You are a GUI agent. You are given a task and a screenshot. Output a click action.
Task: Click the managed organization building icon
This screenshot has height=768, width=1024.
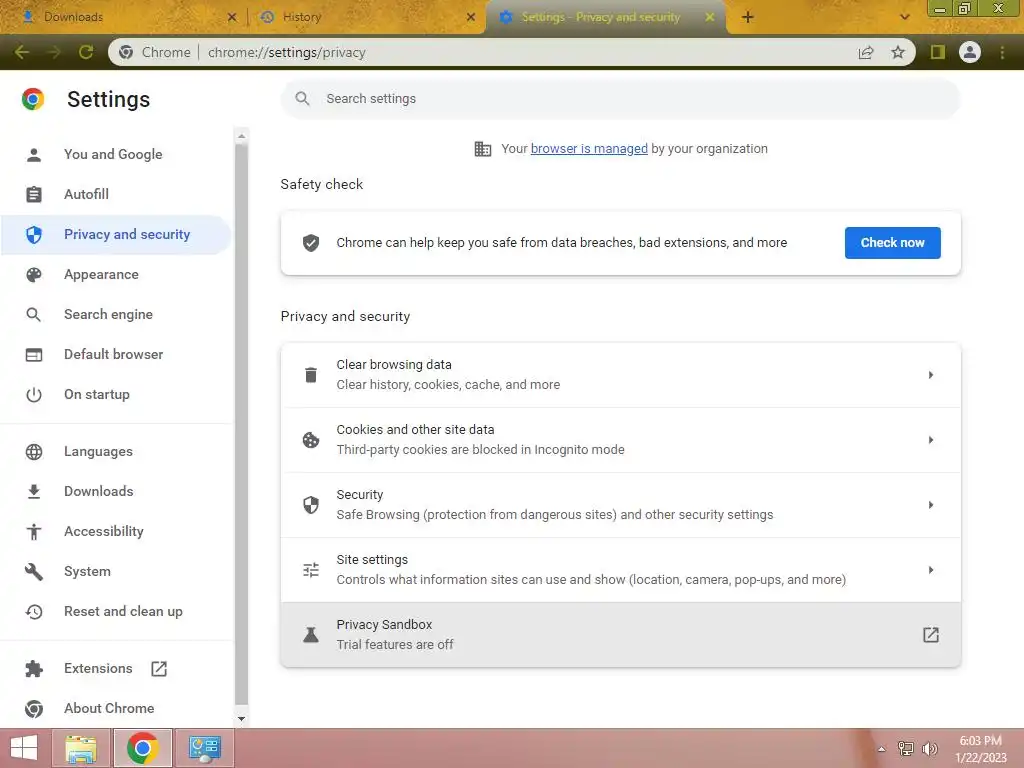pos(483,149)
